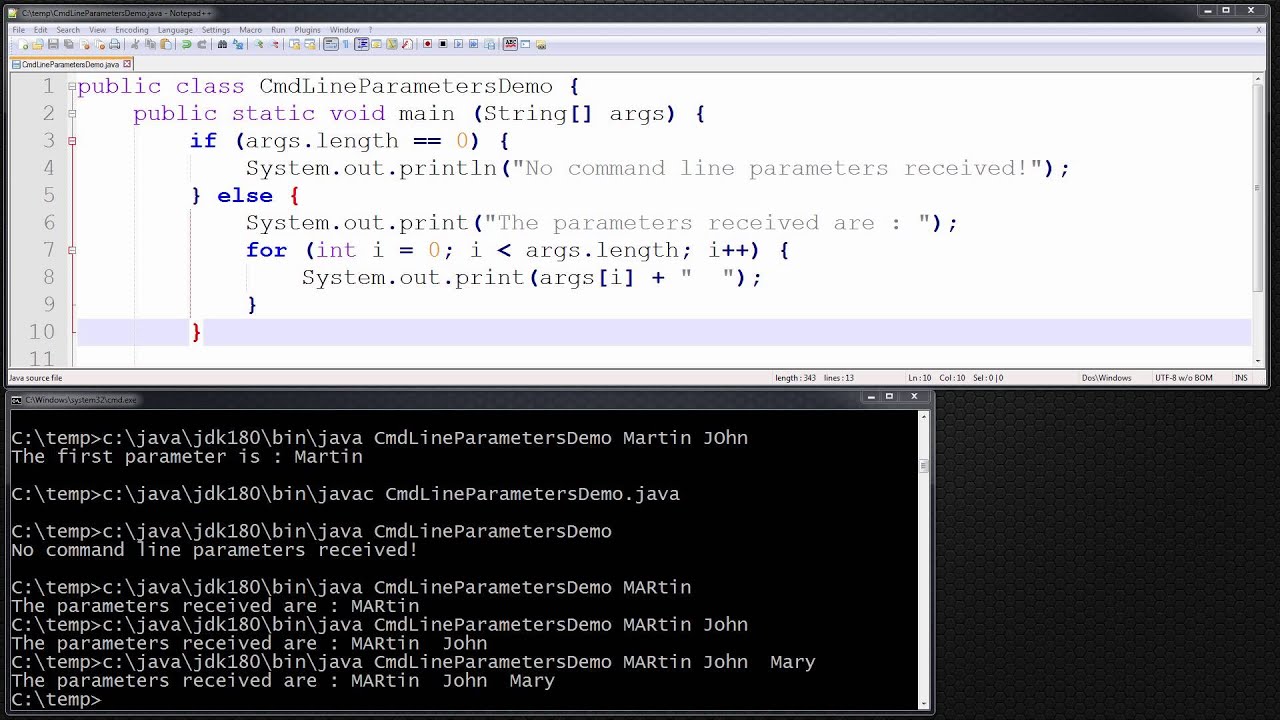Click Run Macro Multiple Times icon
1280x720 pixels.
[474, 44]
